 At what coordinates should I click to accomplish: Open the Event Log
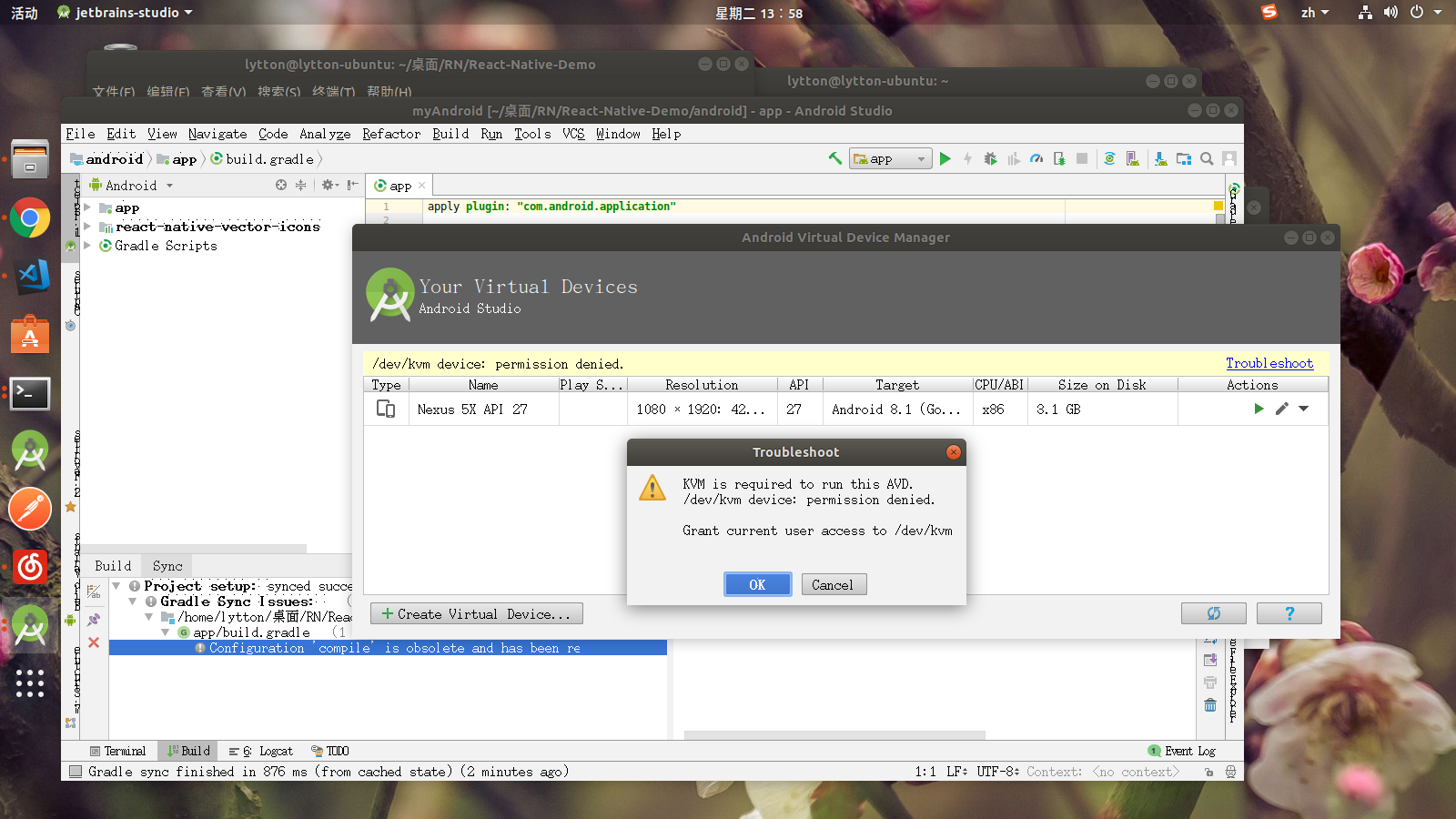point(1182,751)
